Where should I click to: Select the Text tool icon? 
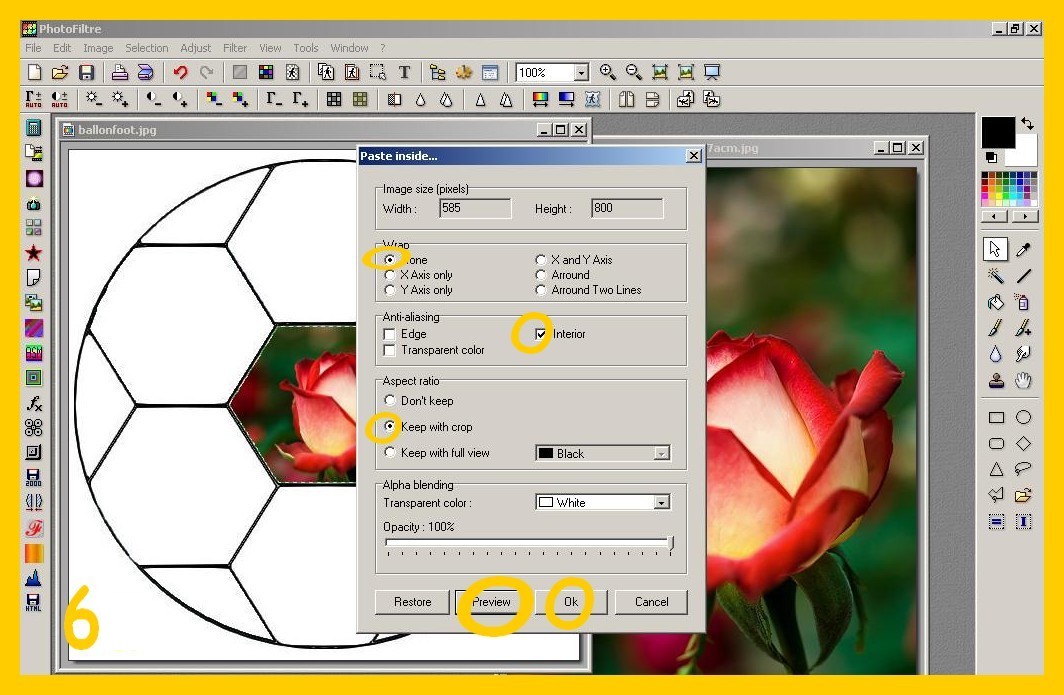click(x=404, y=72)
